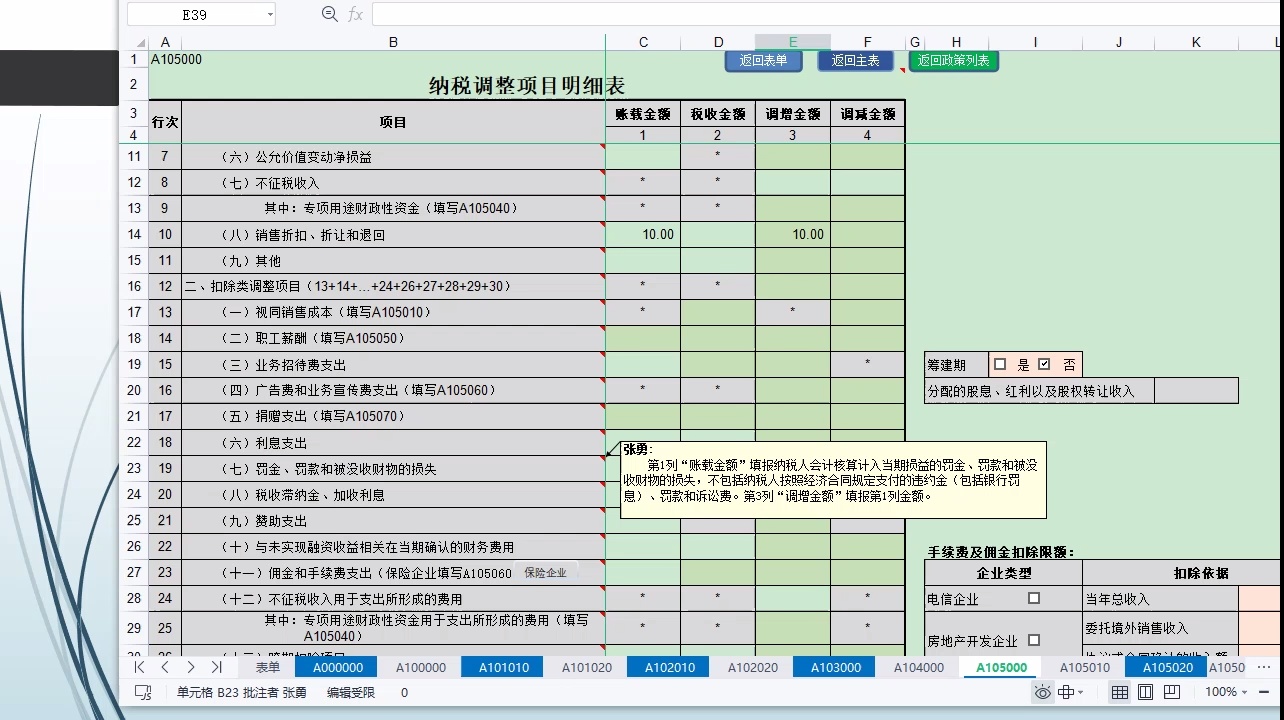Viewport: 1284px width, 720px height.
Task: Select the （二）职工薪酬 row label
Action: pos(393,339)
